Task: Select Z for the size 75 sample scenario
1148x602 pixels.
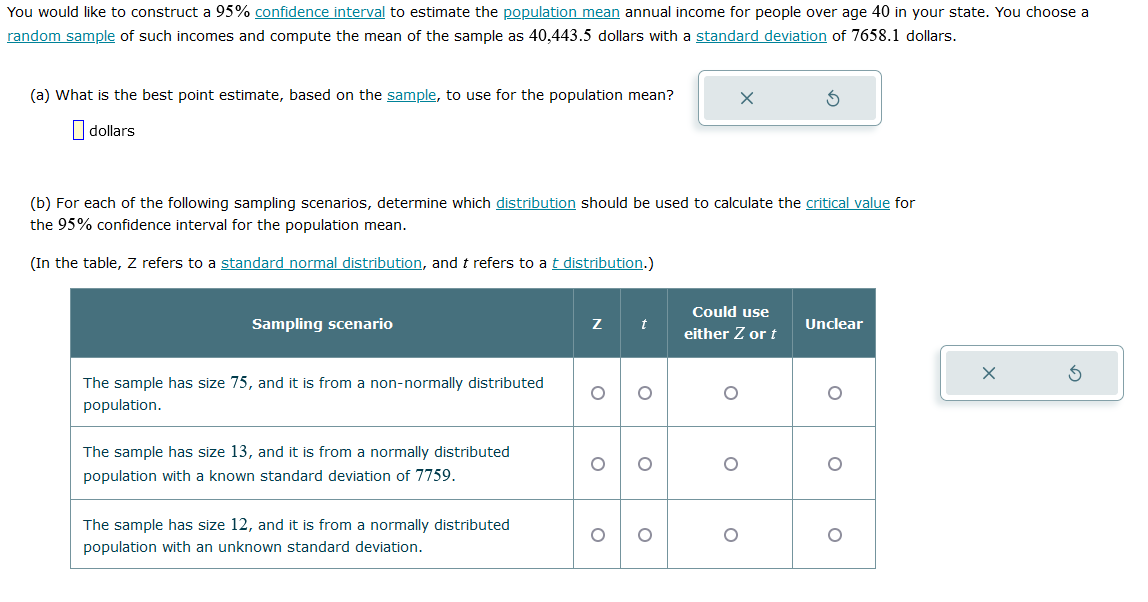Action: (597, 393)
